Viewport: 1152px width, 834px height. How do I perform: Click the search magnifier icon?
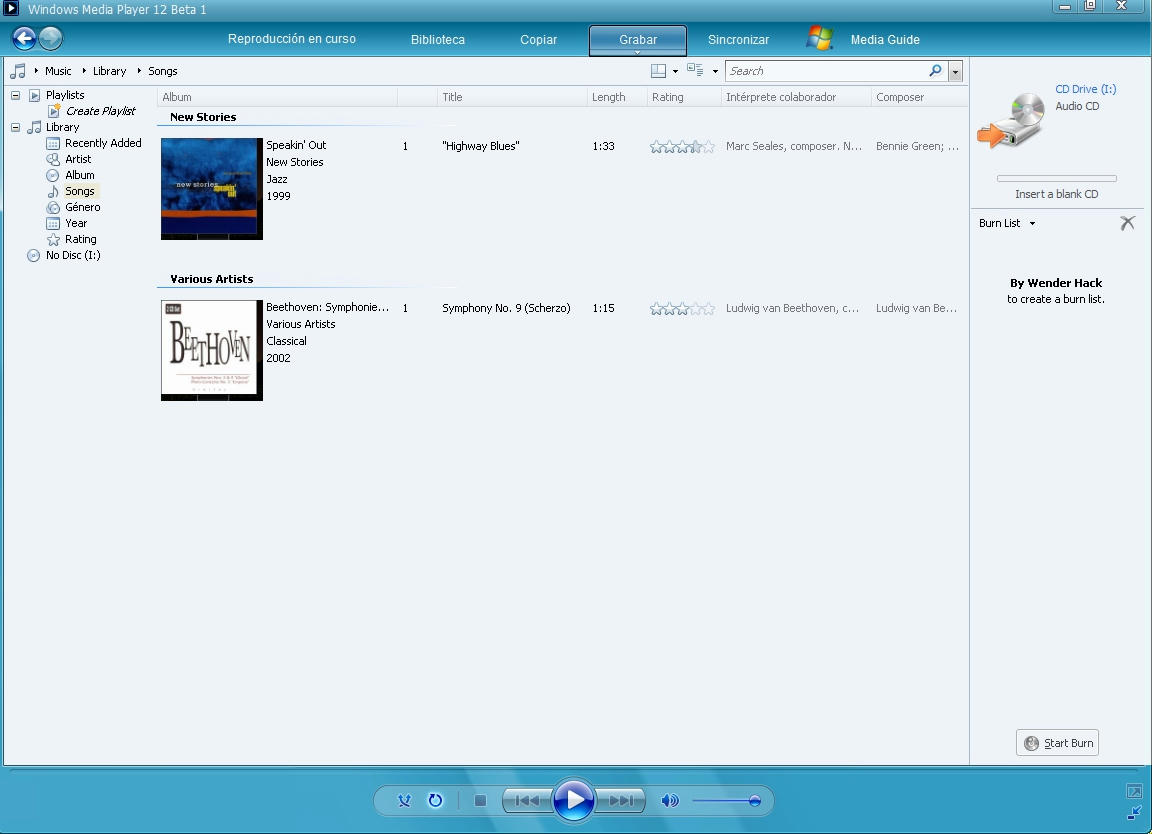(x=934, y=71)
